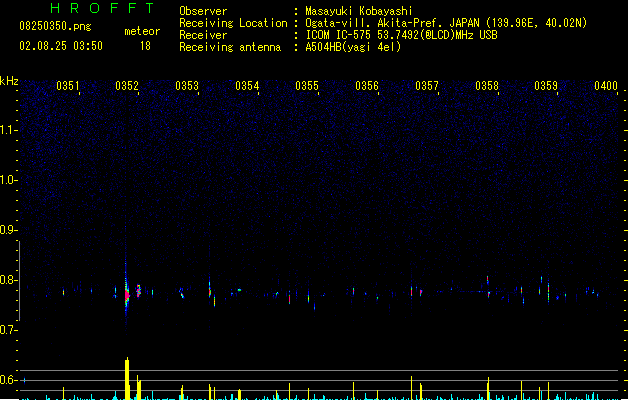Click the 0354 time marker
629x400 pixels.
247,86
